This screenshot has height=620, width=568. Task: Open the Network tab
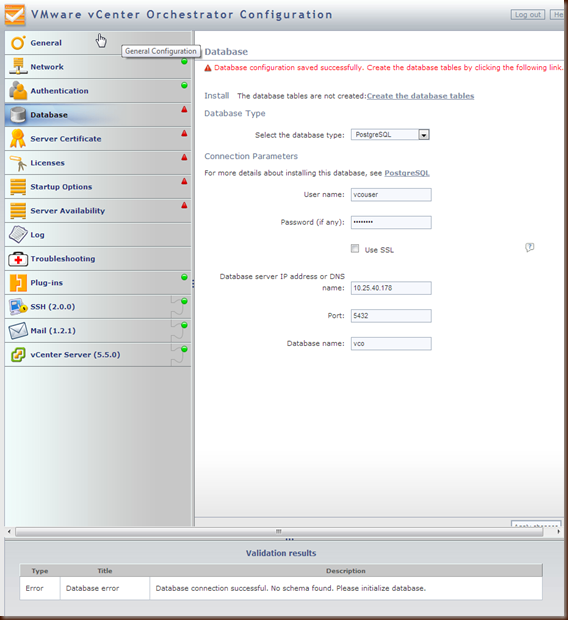(98, 66)
